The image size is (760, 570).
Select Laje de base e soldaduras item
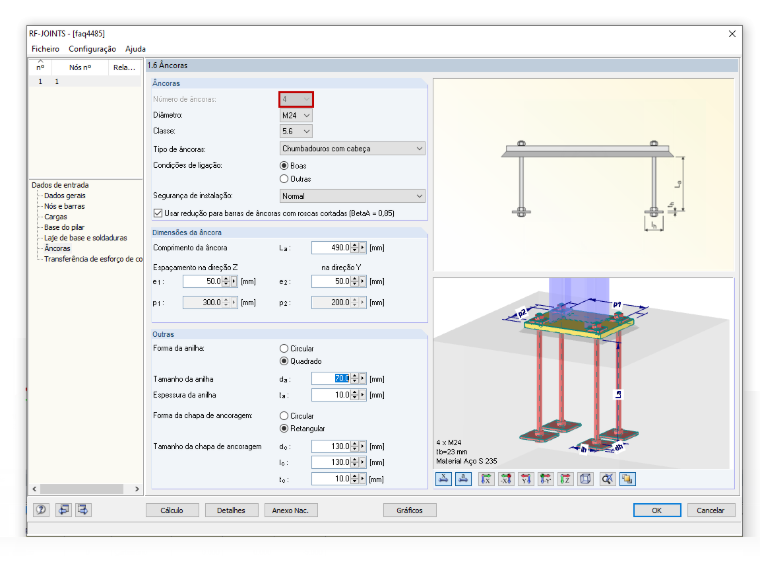pyautogui.click(x=85, y=238)
